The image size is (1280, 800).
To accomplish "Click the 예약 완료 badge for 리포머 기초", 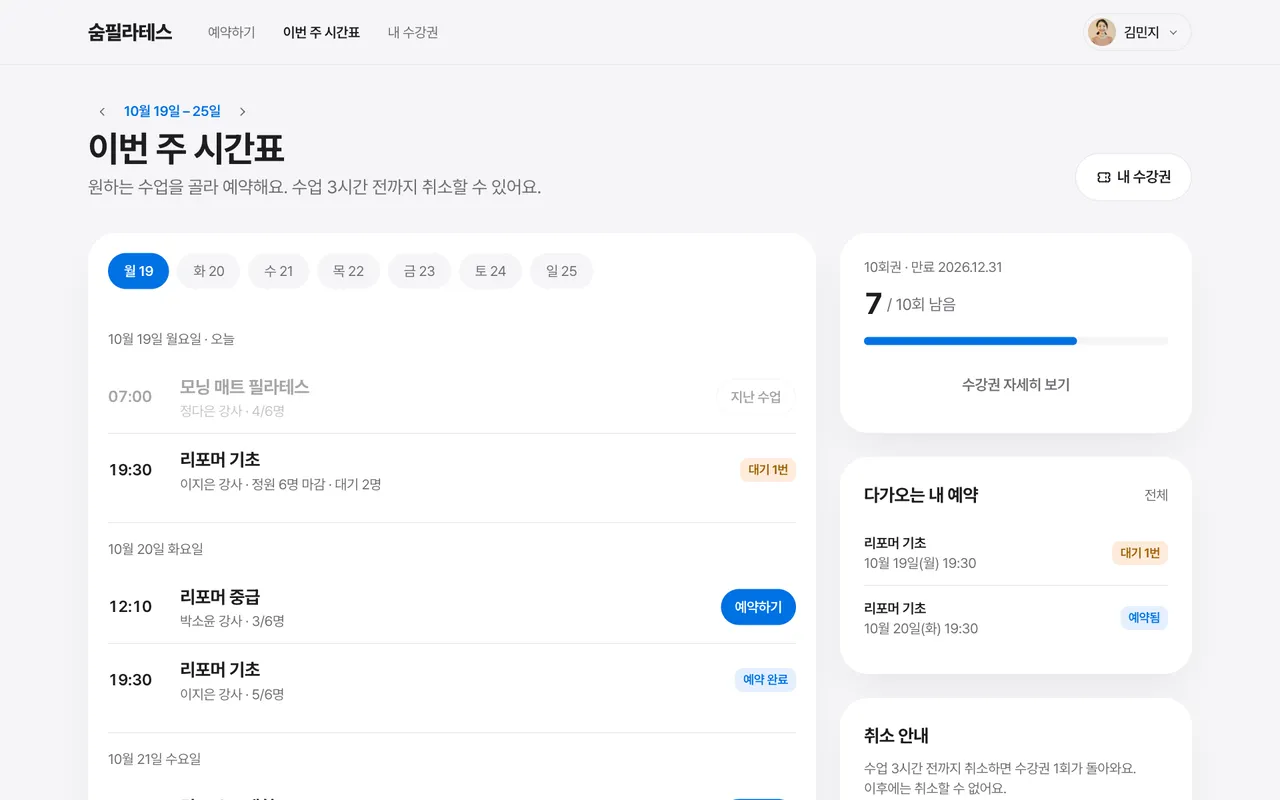I will [x=765, y=680].
